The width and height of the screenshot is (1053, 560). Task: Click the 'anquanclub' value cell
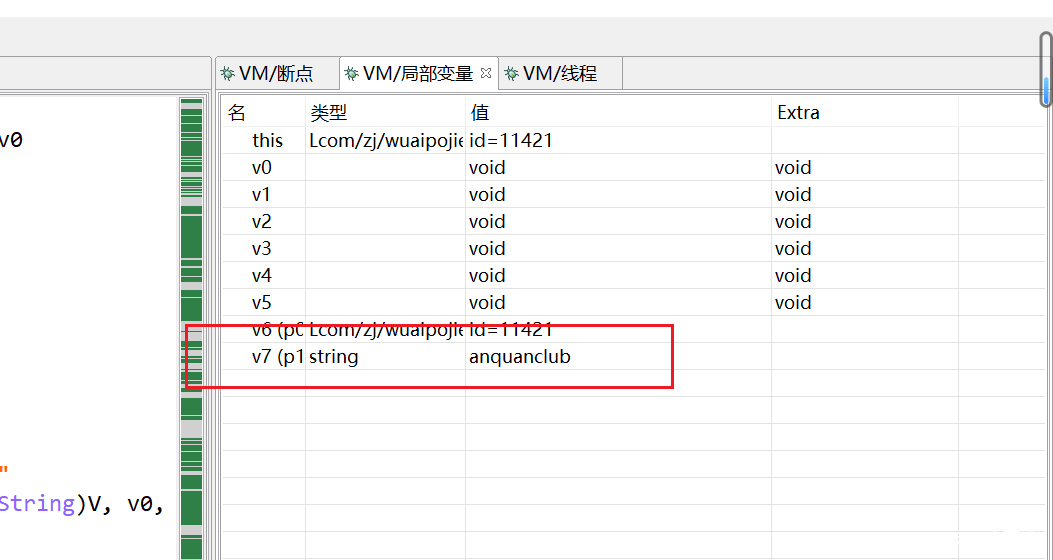(519, 357)
